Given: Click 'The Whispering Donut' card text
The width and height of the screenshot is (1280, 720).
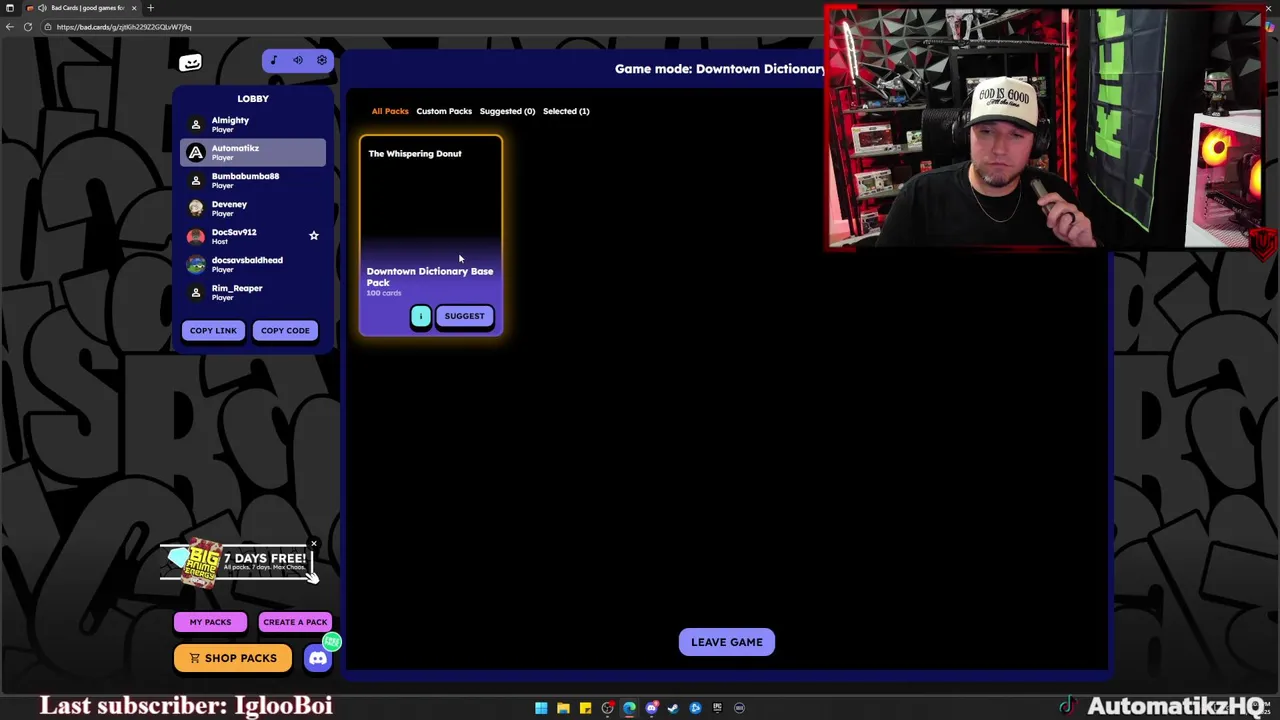Looking at the screenshot, I should pyautogui.click(x=415, y=154).
